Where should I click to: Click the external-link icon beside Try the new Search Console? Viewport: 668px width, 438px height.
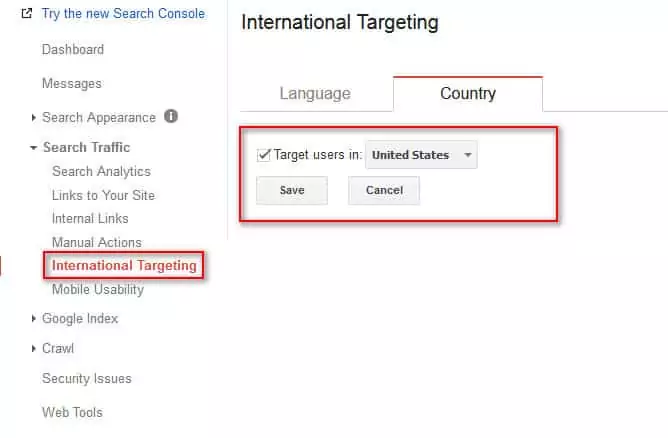[26, 14]
